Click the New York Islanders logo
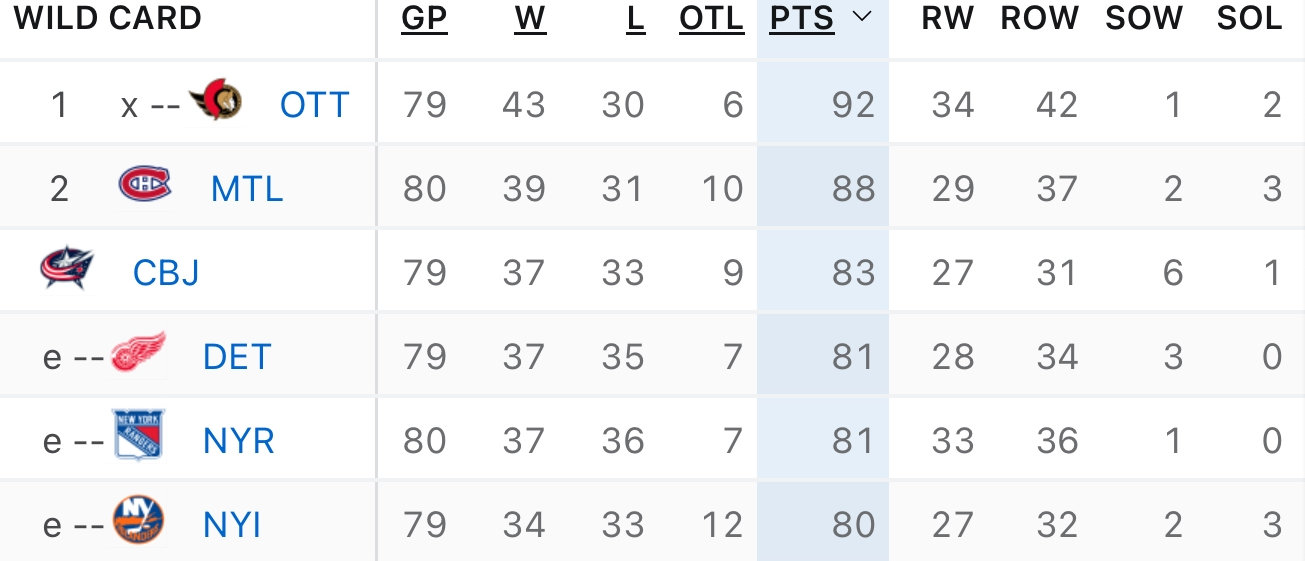Viewport: 1305px width, 561px height. pyautogui.click(x=138, y=520)
